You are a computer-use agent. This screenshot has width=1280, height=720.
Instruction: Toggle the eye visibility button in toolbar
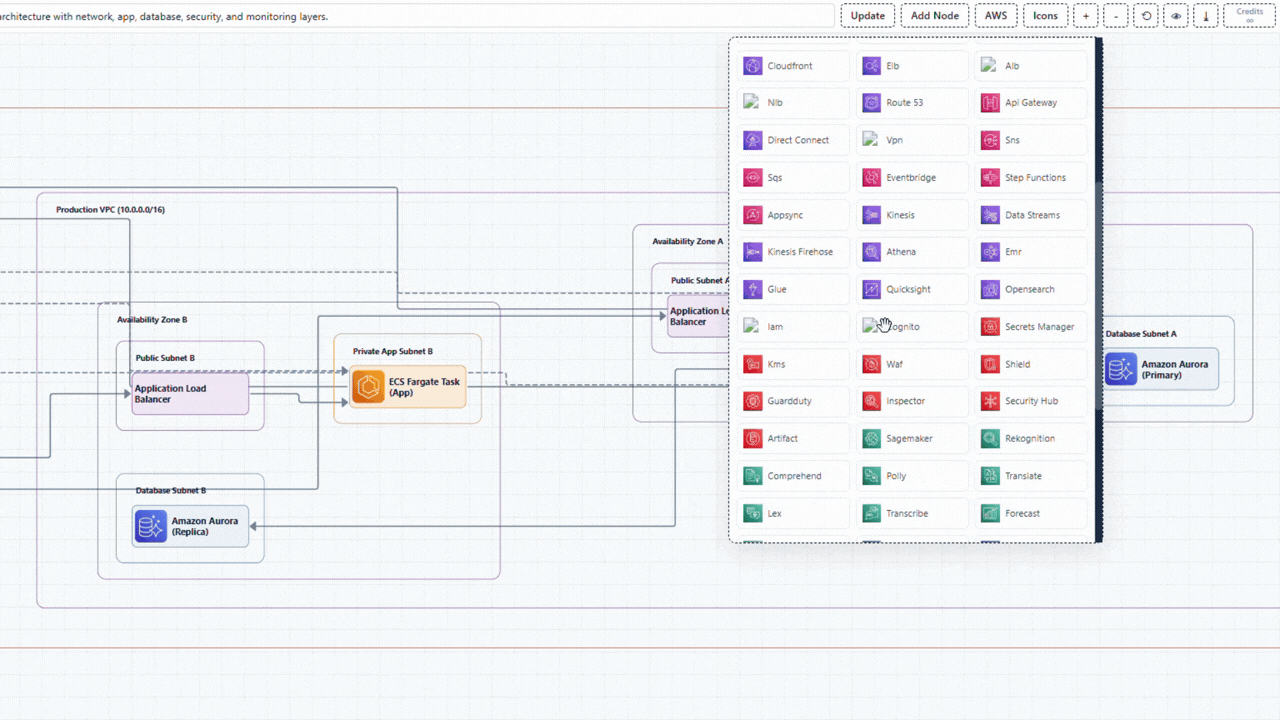(x=1176, y=16)
